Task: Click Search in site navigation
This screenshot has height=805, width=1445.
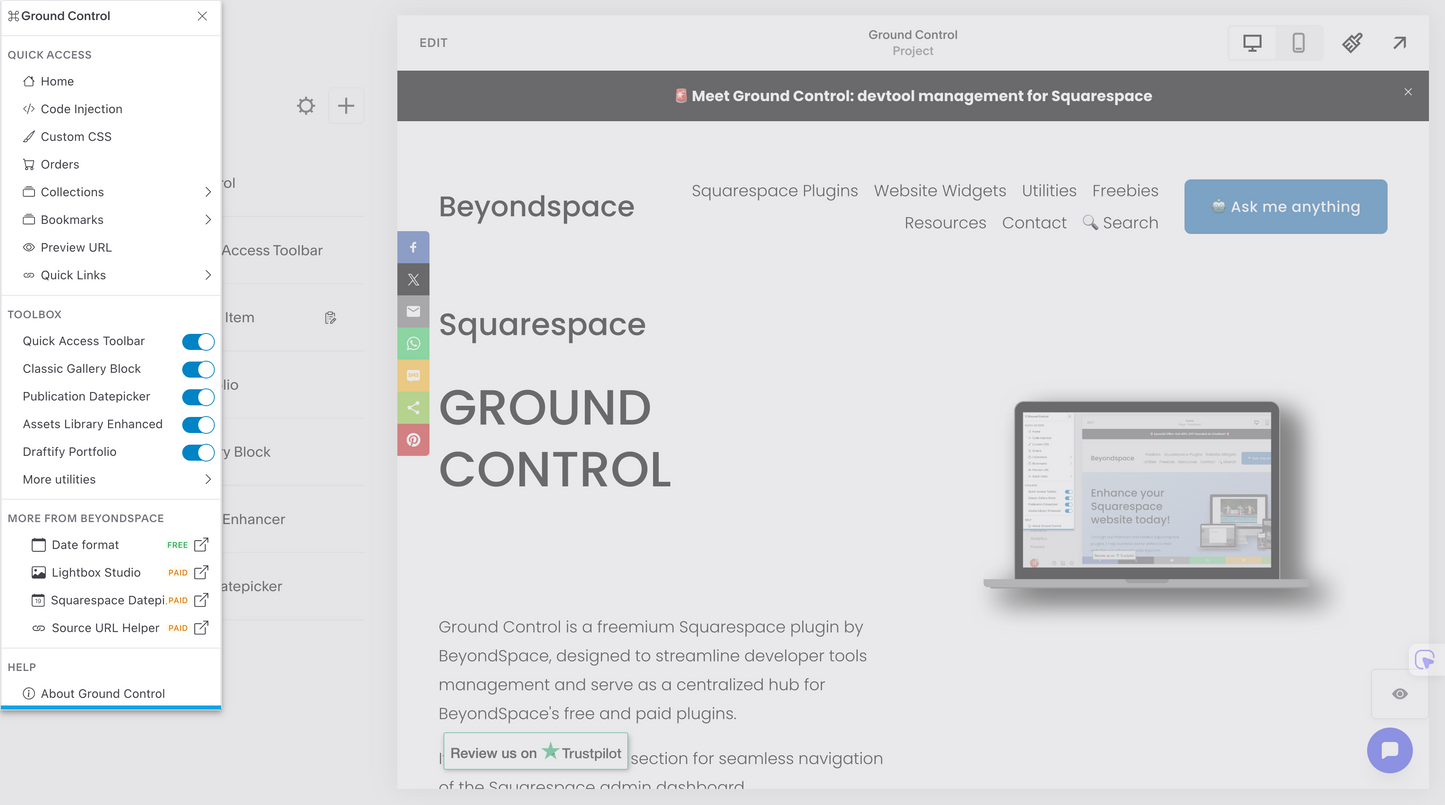Action: tap(1120, 223)
